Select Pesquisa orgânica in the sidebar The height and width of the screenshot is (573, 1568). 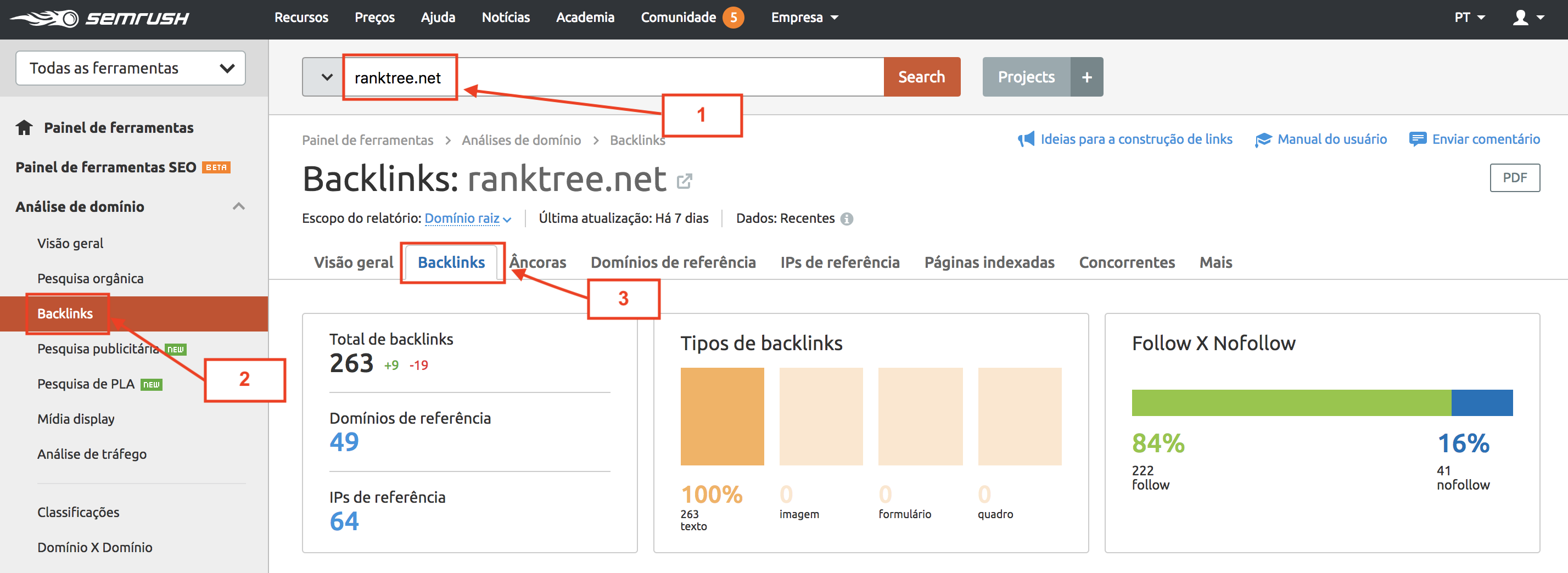click(x=90, y=279)
